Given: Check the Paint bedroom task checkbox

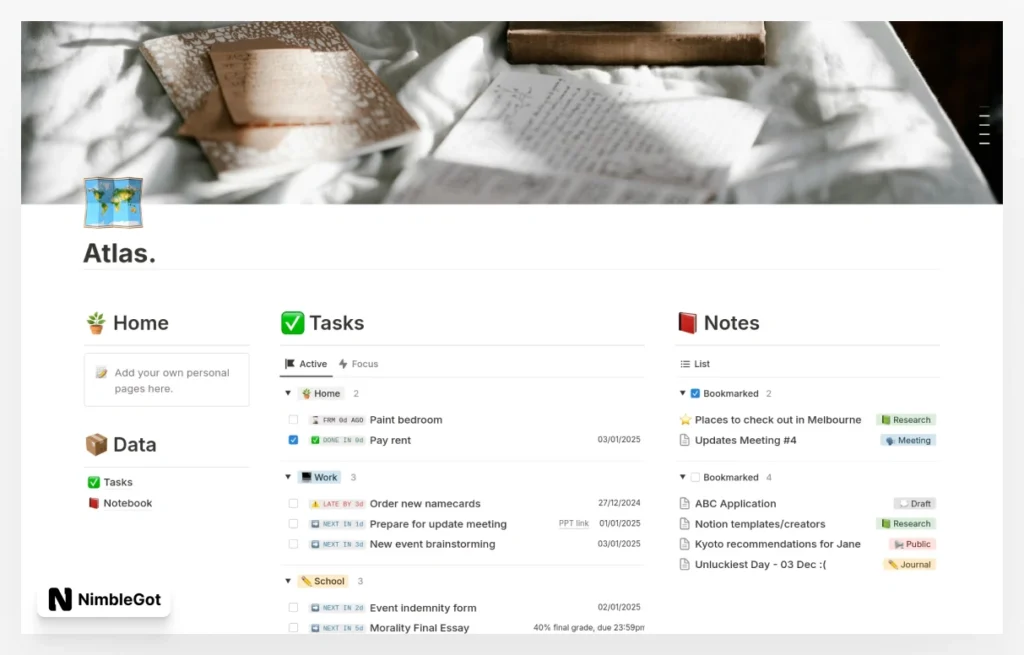Looking at the screenshot, I should pyautogui.click(x=293, y=420).
